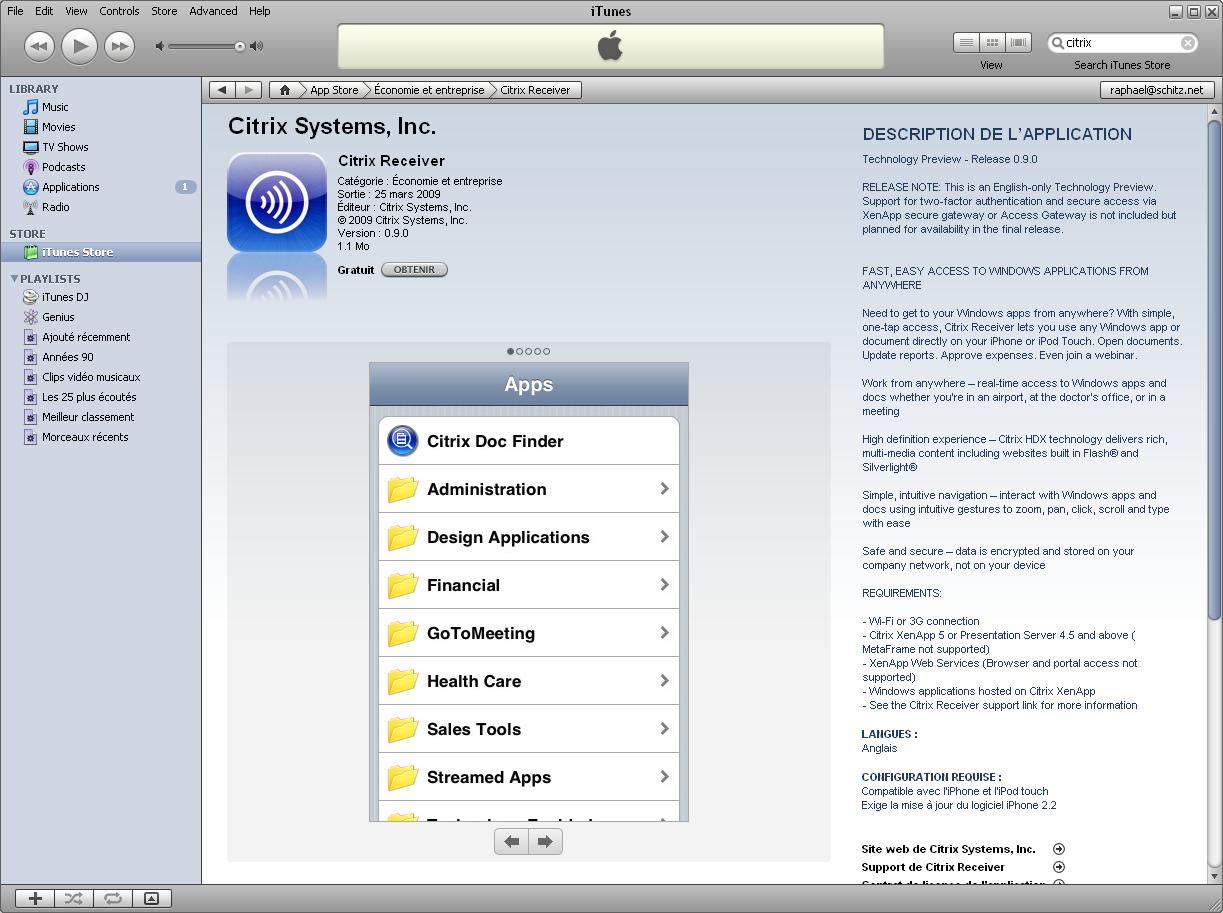
Task: Select the third screenshot page dot
Action: click(529, 351)
